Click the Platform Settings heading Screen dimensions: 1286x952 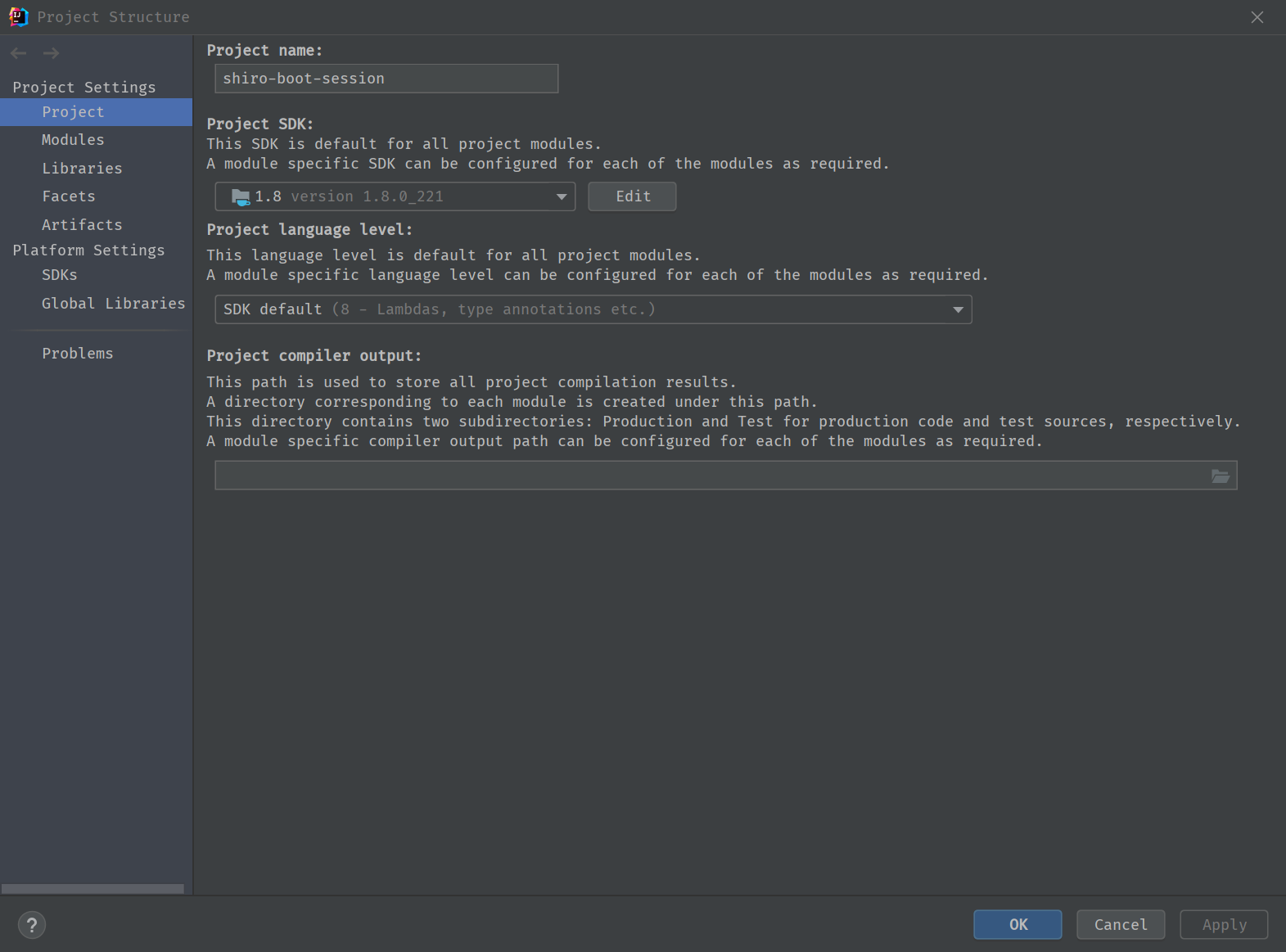[x=88, y=250]
